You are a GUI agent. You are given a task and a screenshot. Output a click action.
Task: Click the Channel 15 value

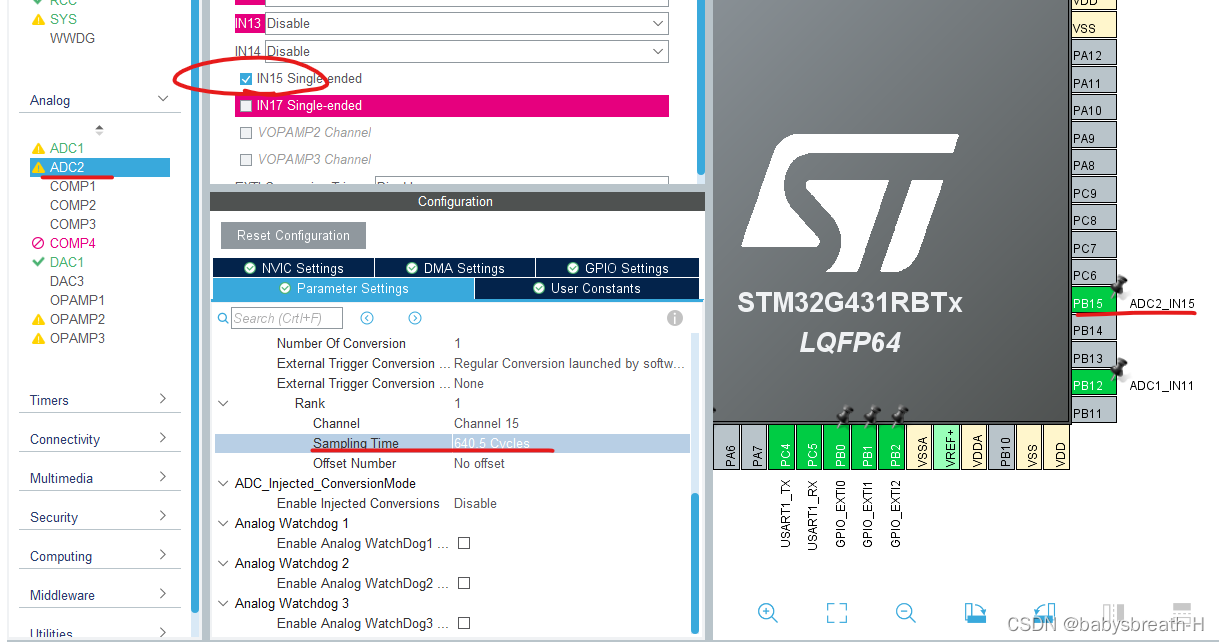[x=486, y=423]
